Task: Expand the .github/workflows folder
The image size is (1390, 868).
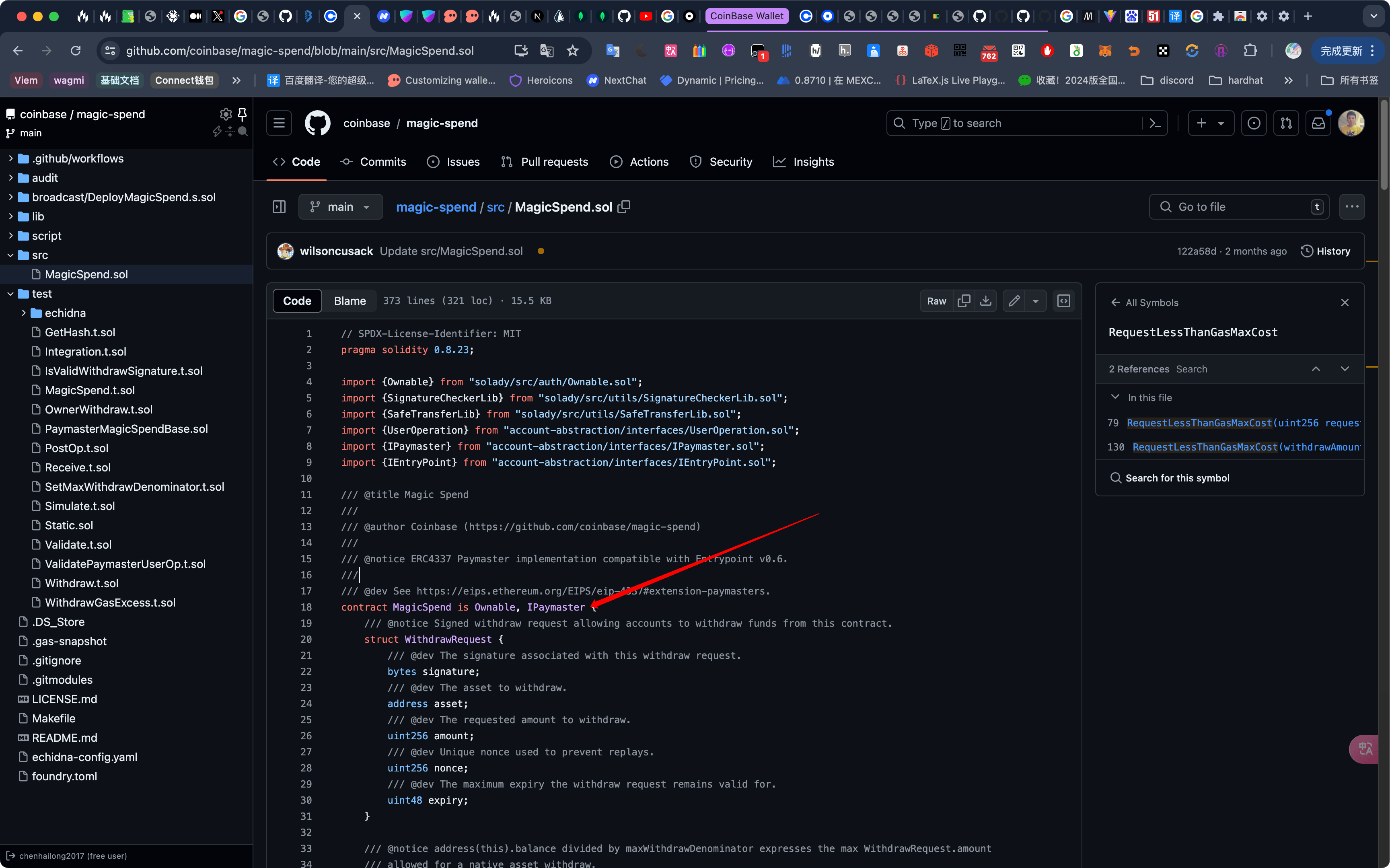Action: pos(11,158)
